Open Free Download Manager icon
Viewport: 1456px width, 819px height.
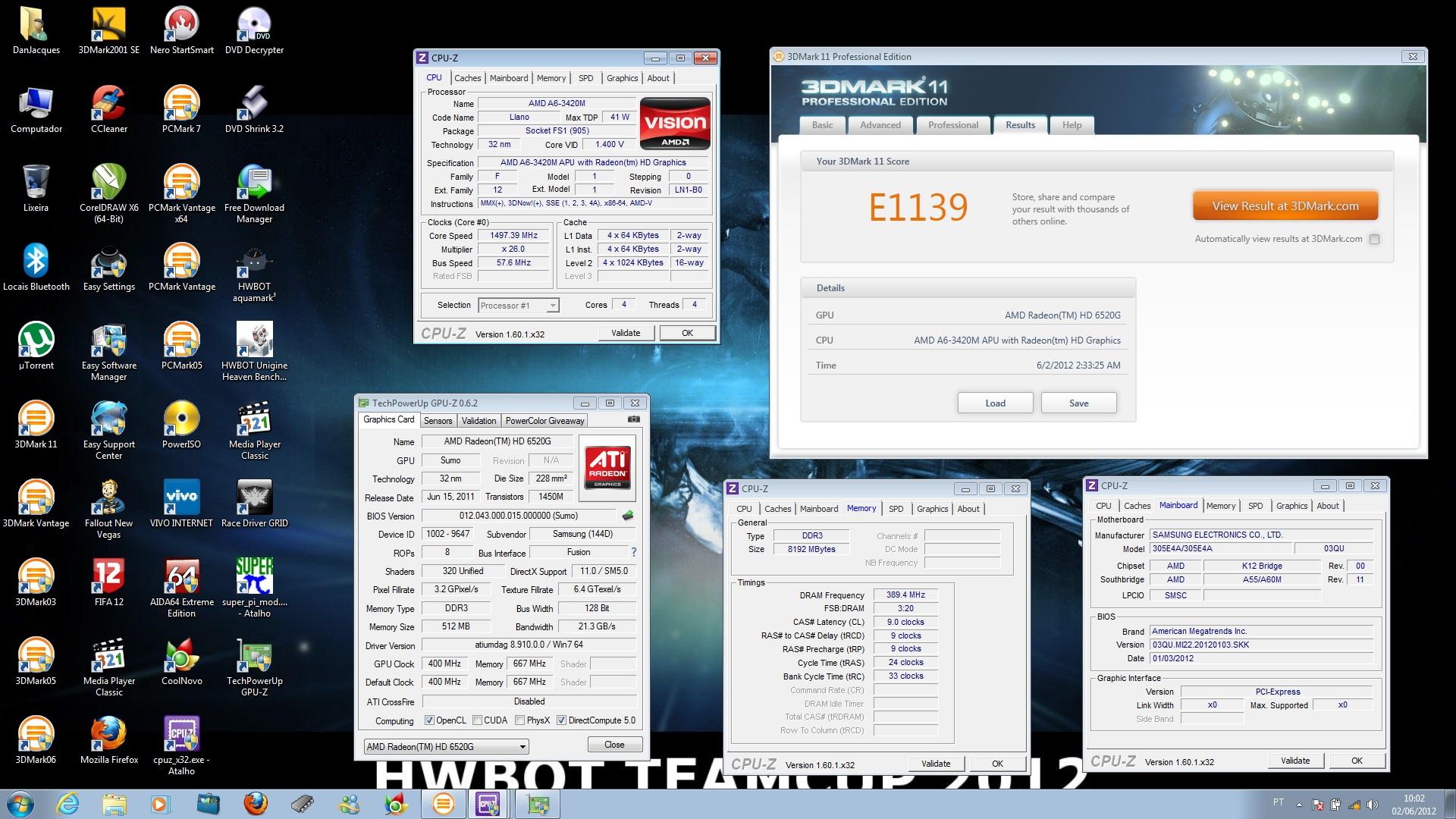click(x=254, y=193)
